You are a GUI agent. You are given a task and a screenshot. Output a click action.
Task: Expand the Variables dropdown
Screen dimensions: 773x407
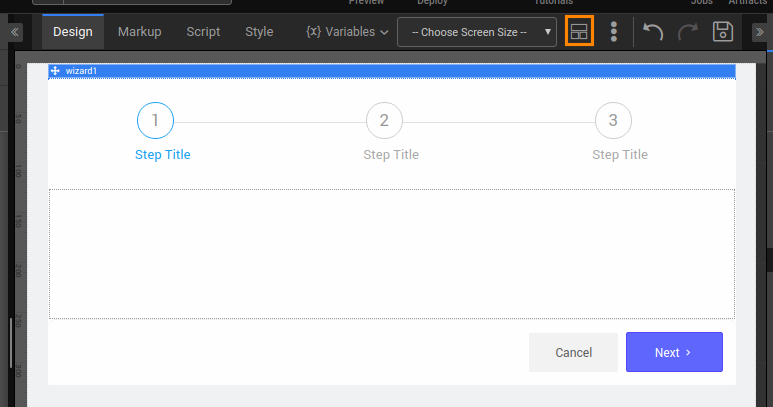pos(347,32)
